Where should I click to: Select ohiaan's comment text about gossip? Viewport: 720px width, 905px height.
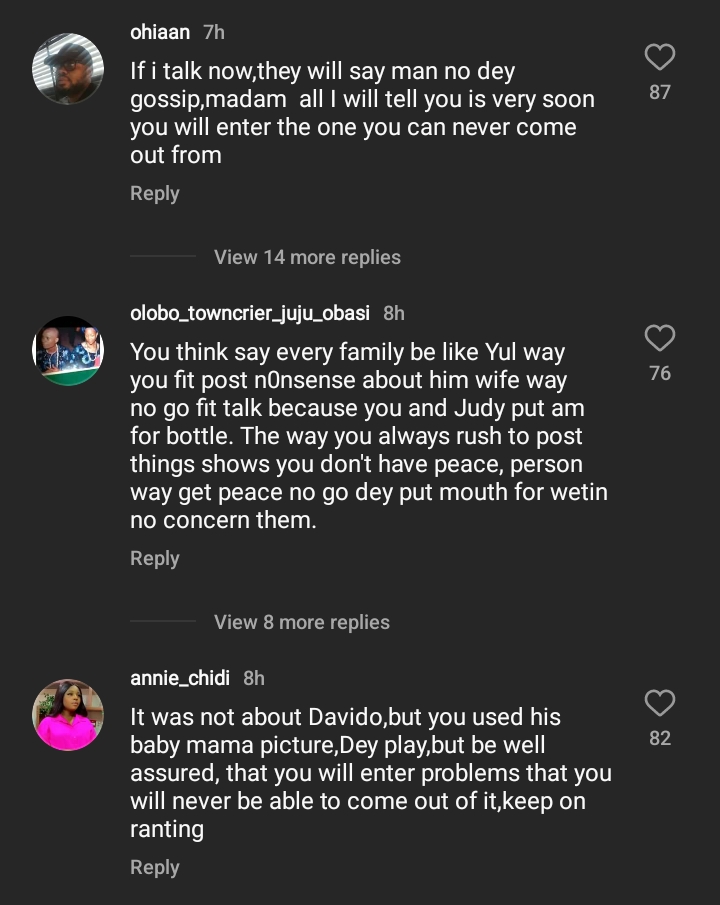(x=360, y=113)
